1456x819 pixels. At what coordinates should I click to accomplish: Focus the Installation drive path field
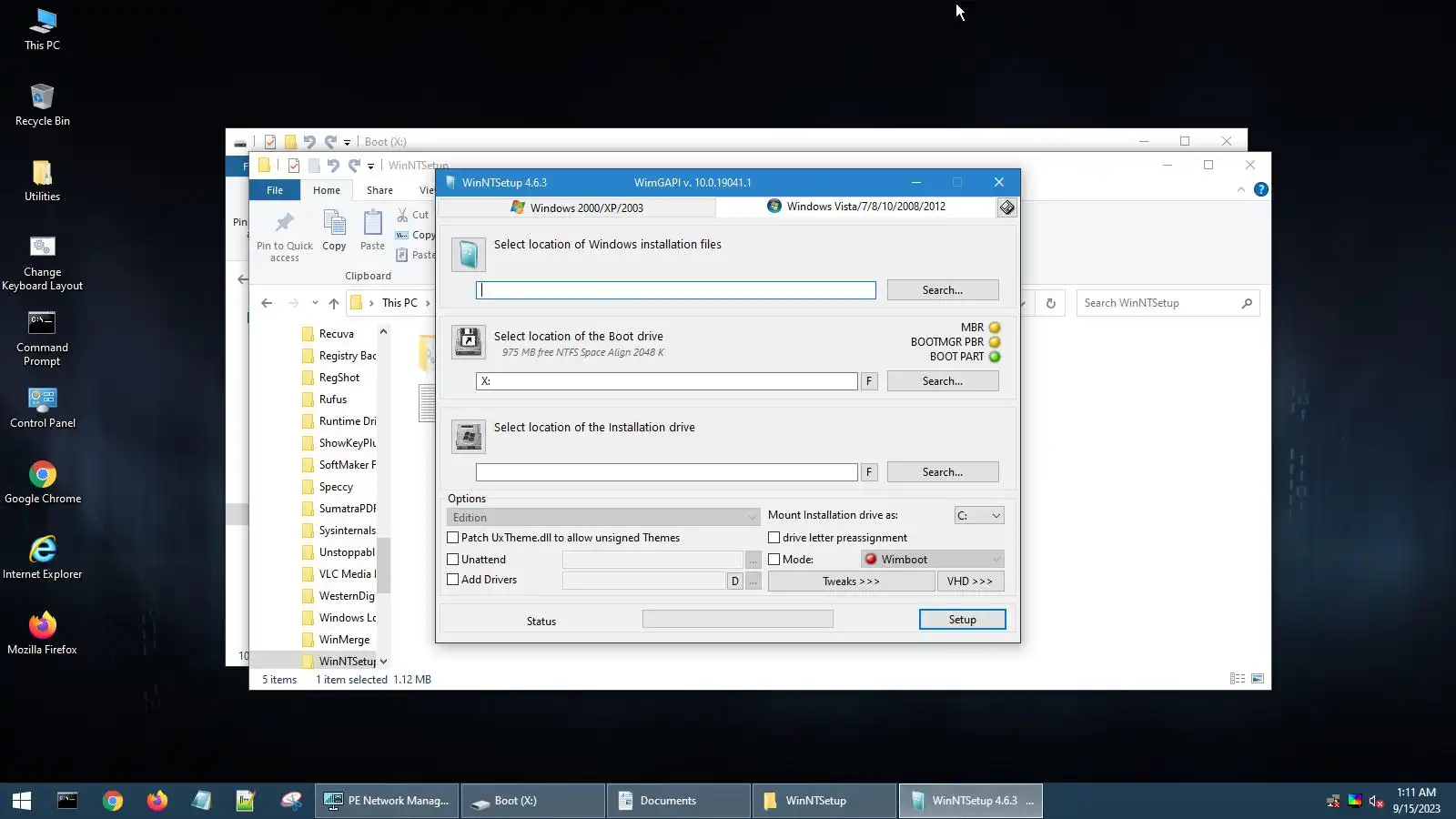pyautogui.click(x=667, y=472)
